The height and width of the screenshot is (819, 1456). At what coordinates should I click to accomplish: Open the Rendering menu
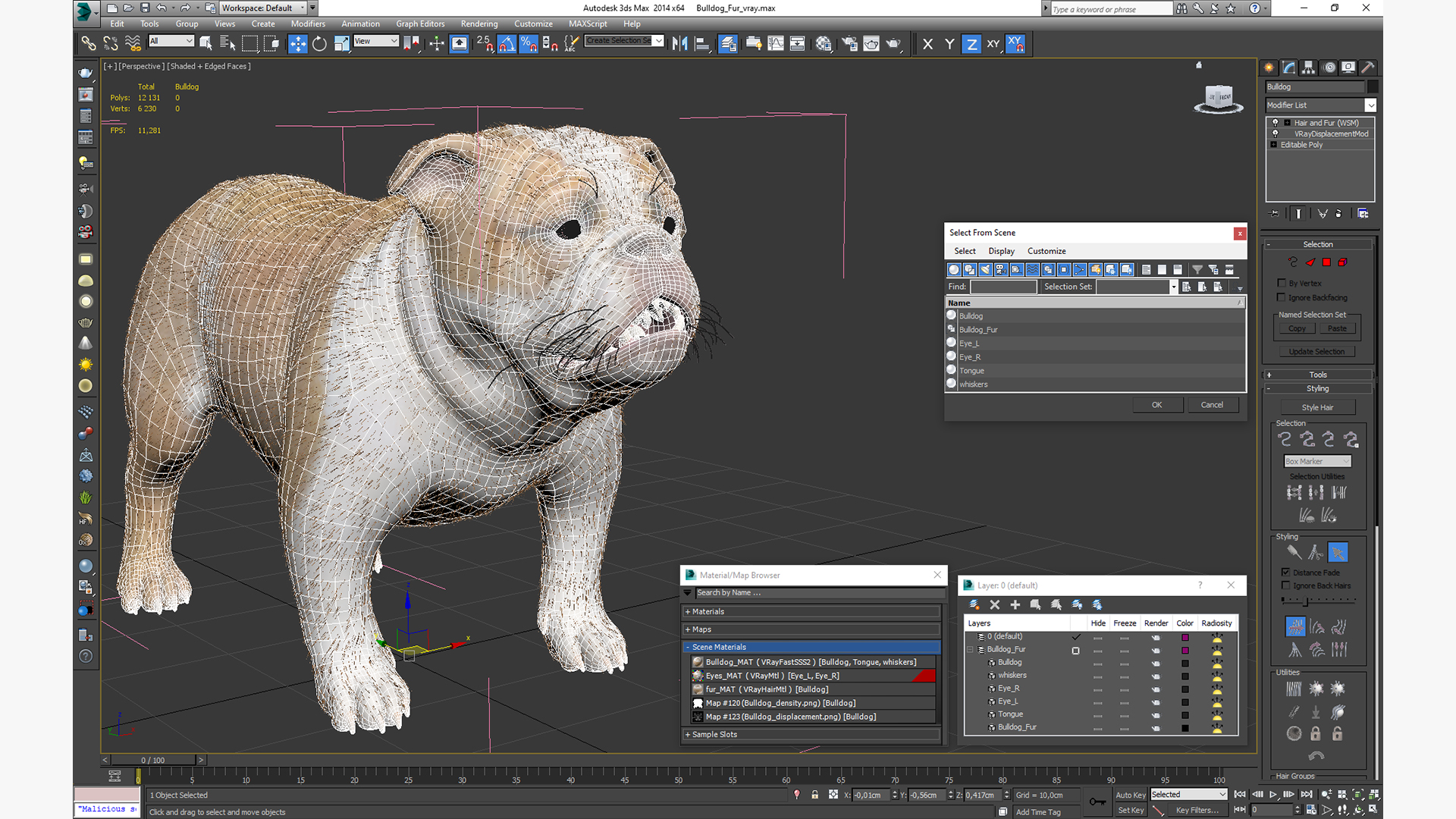tap(479, 24)
